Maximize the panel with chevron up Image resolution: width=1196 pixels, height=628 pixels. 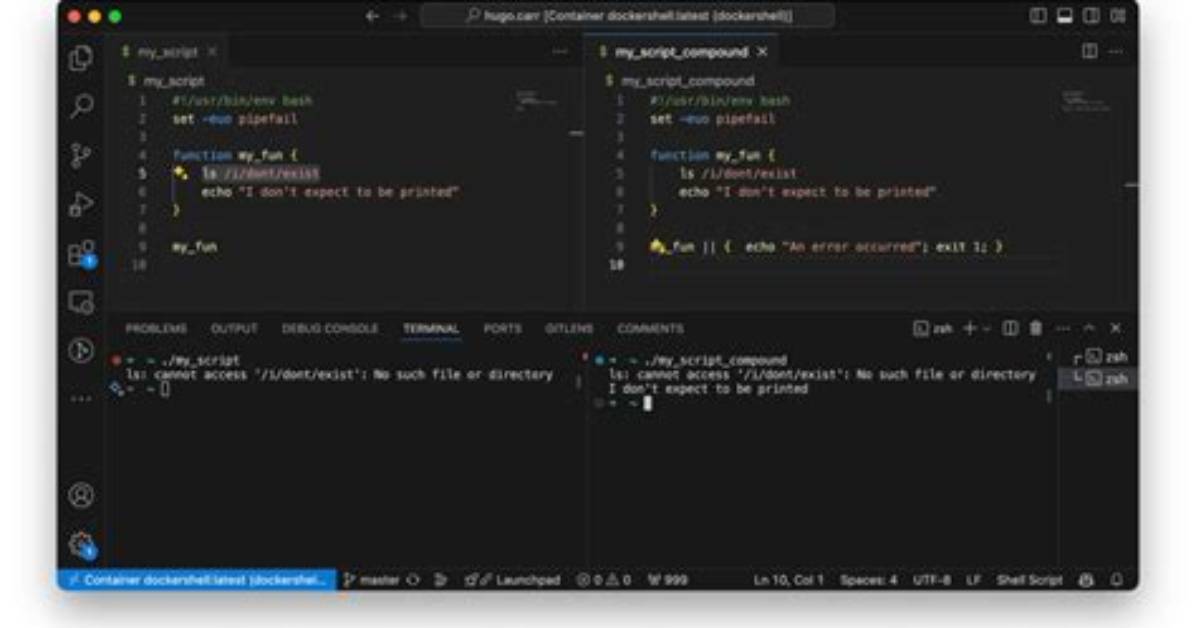click(1089, 328)
